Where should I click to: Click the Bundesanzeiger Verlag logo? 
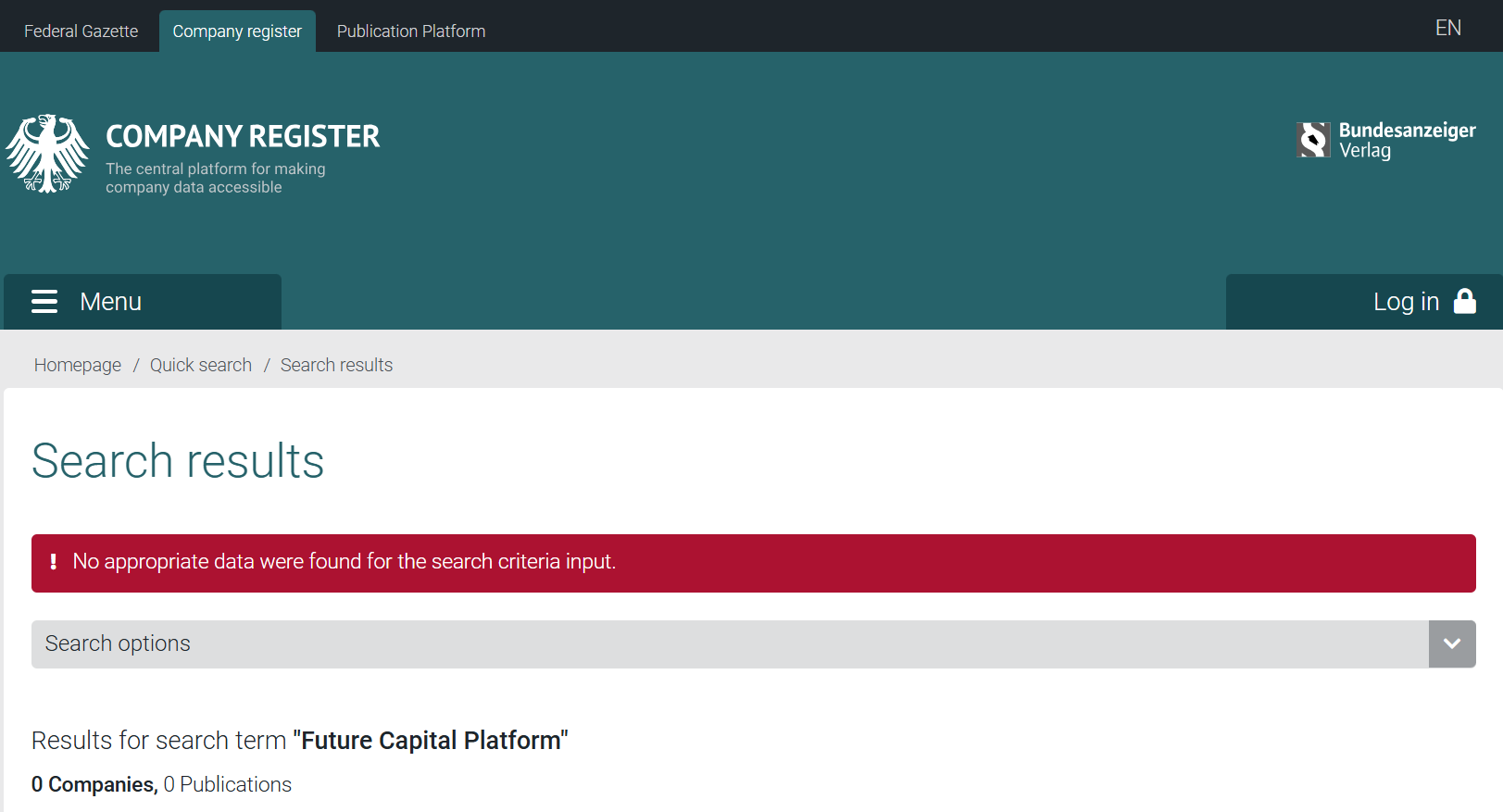[x=1386, y=140]
